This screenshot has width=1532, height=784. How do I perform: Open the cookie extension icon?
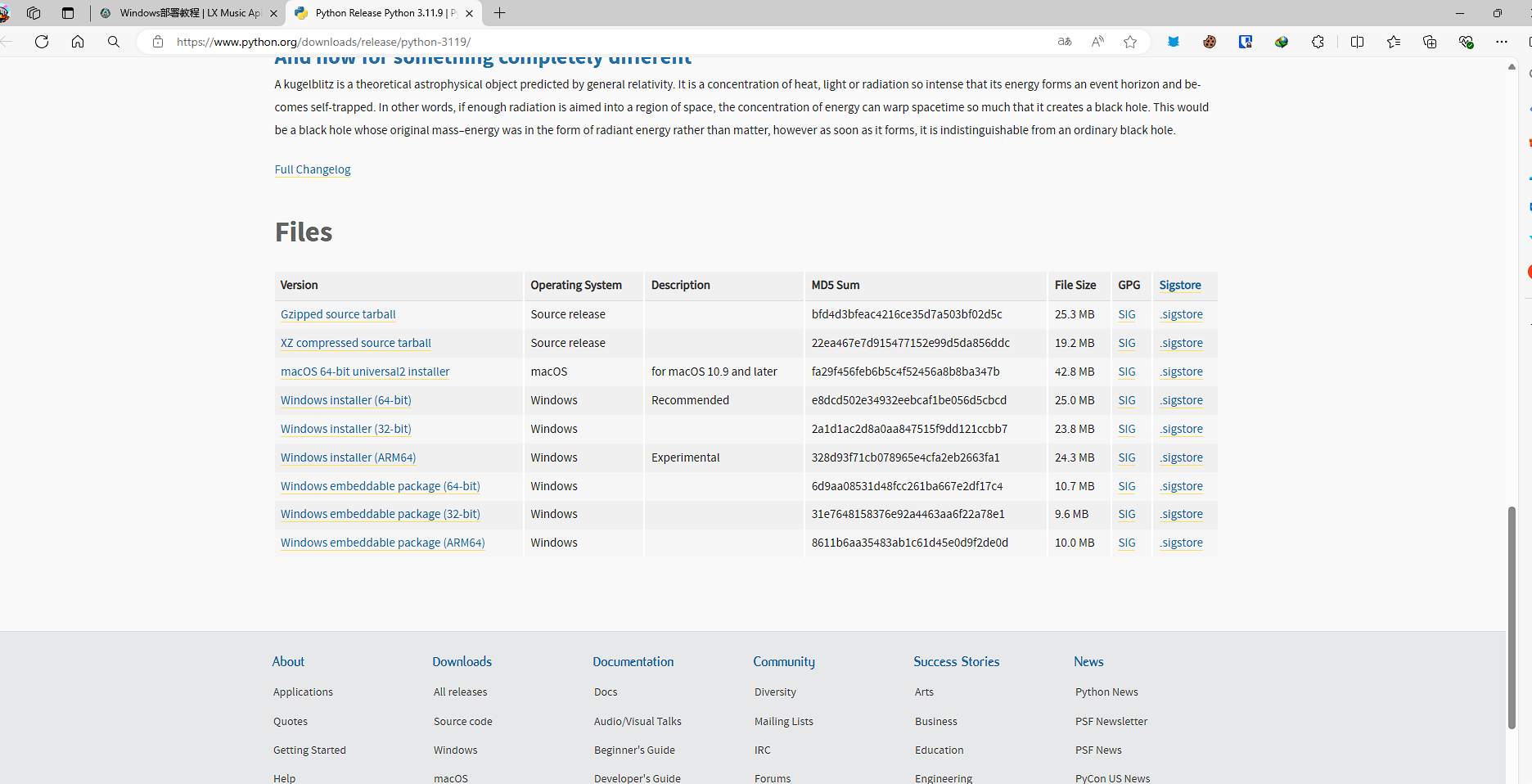(x=1210, y=42)
